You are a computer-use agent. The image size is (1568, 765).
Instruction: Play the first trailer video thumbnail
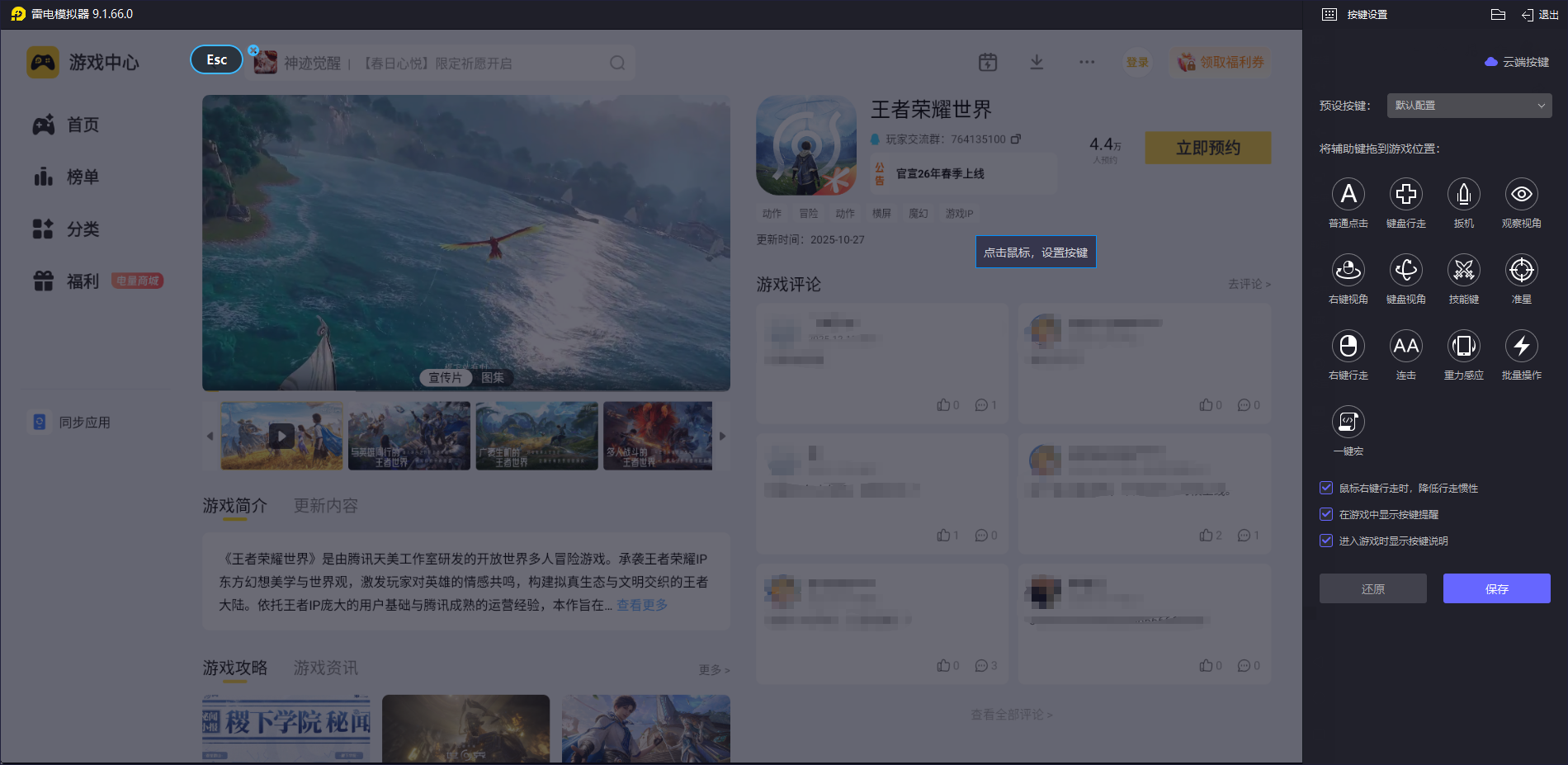281,436
